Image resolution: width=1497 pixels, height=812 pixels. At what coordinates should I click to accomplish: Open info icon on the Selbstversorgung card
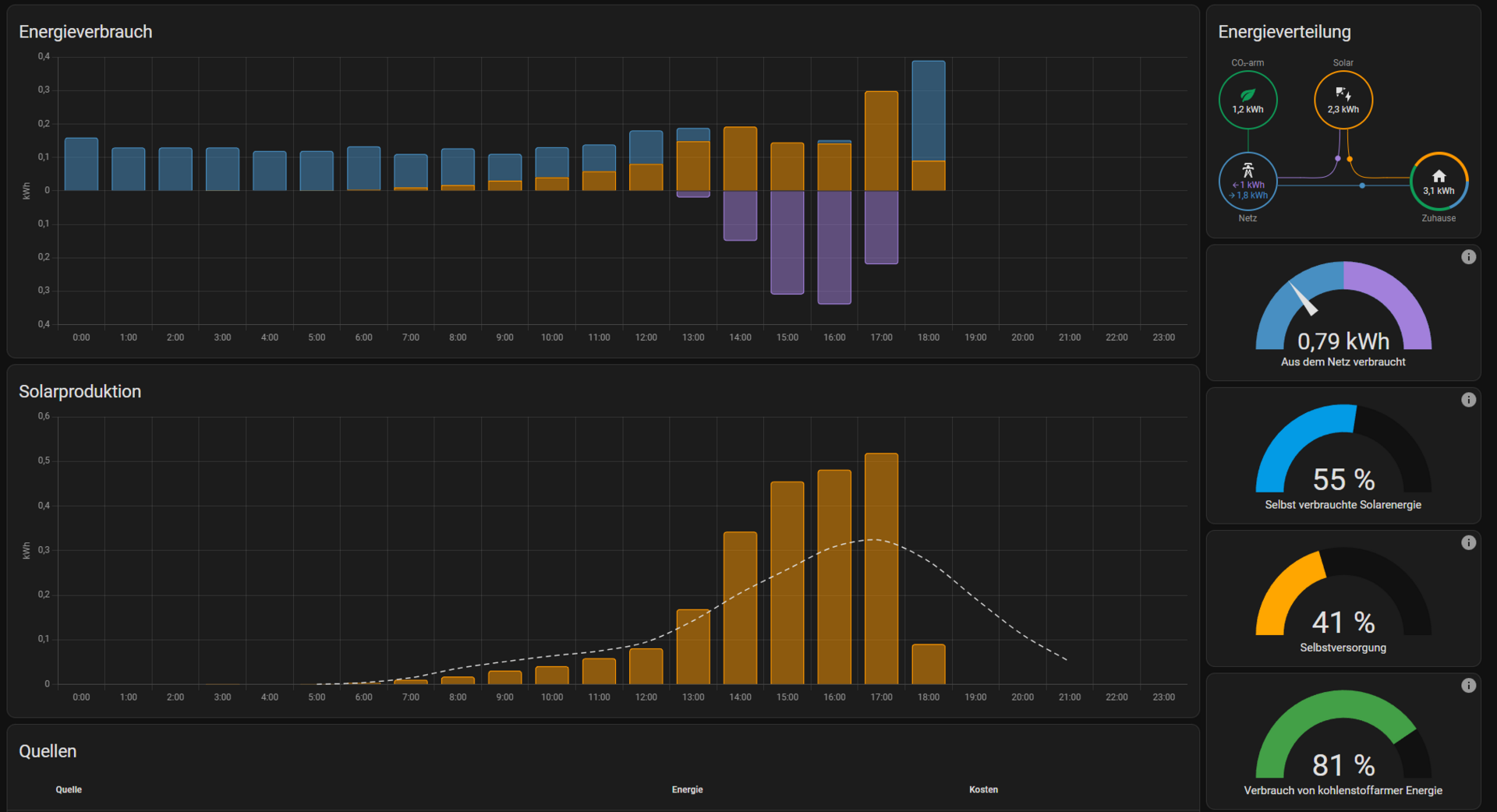[x=1468, y=542]
